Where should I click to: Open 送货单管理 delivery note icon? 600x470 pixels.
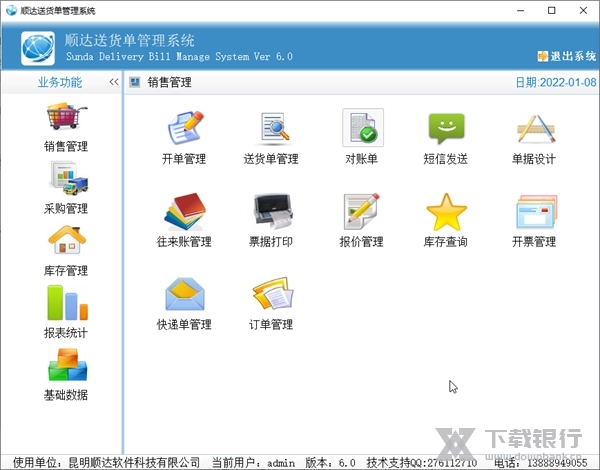[273, 128]
